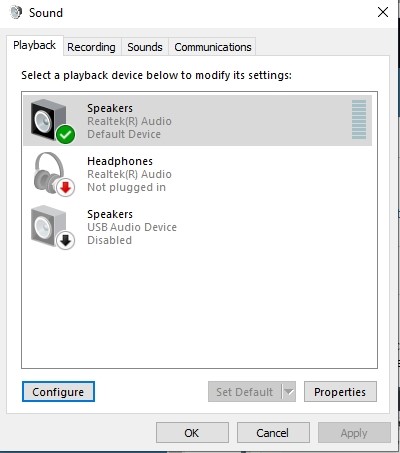This screenshot has height=453, width=400.
Task: Click the black disabled arrow badge
Action: tap(65, 240)
